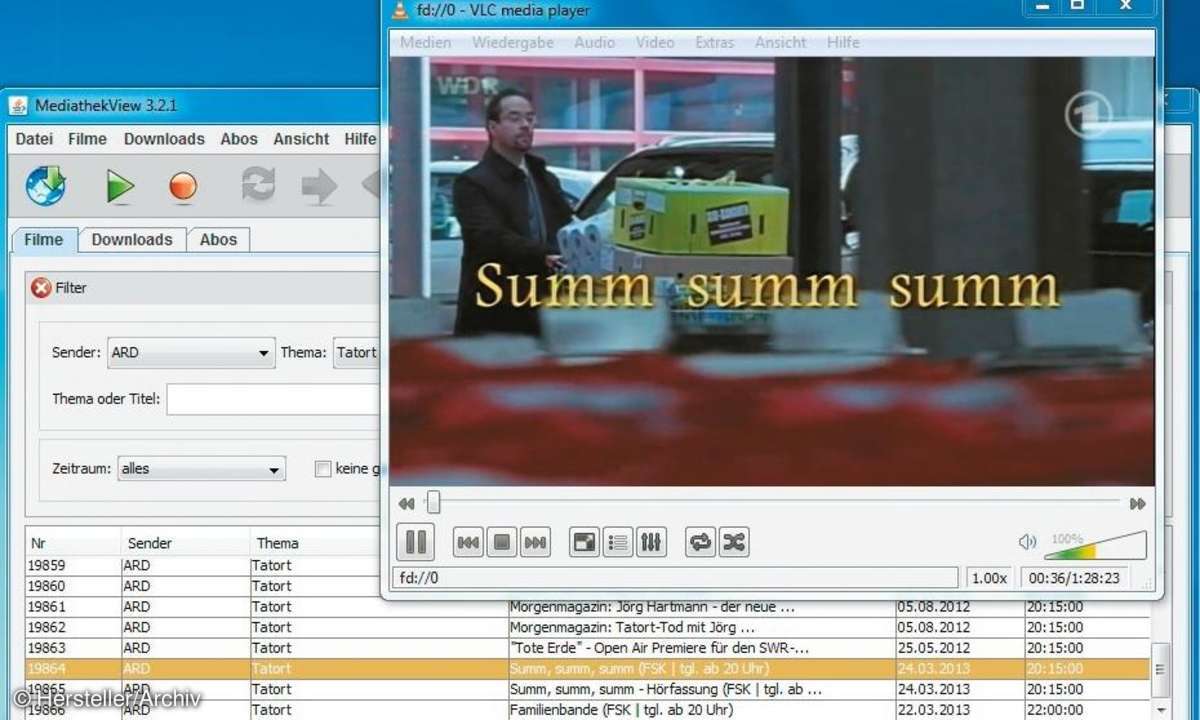The height and width of the screenshot is (720, 1200).
Task: Click slower rewind arrows left of seek bar
Action: (406, 504)
